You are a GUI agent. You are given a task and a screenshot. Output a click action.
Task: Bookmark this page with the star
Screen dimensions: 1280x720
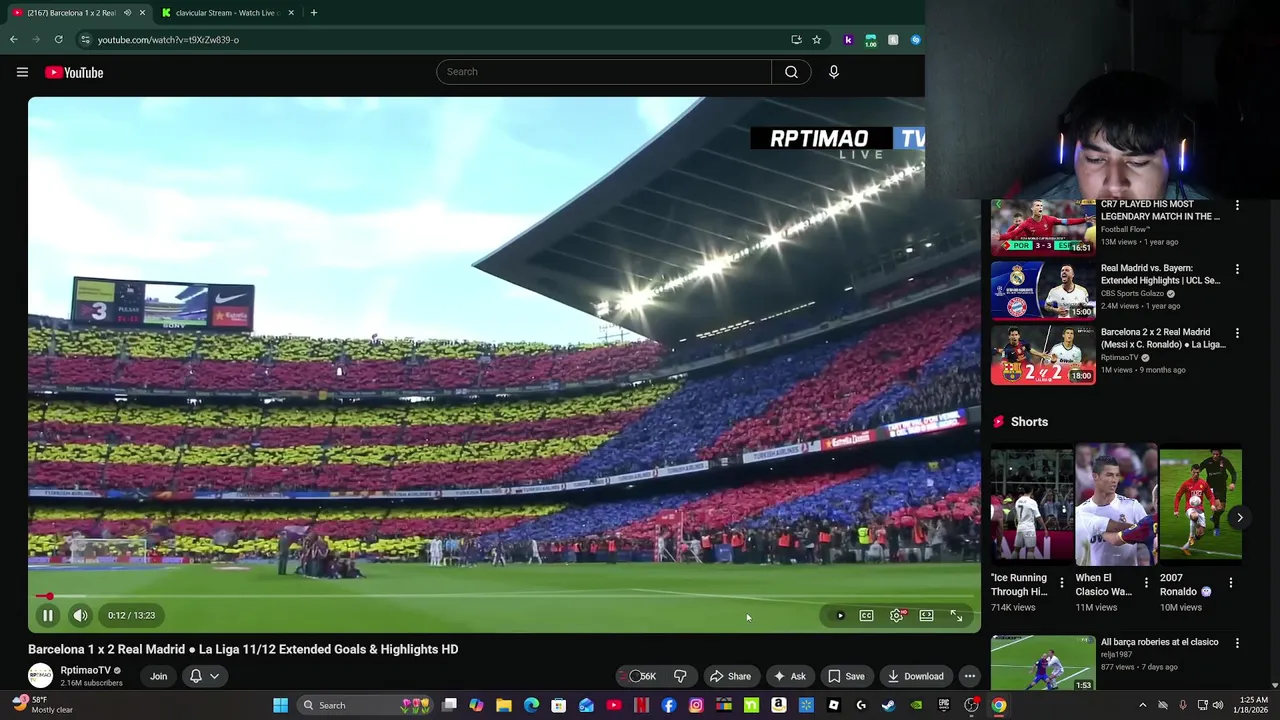pos(817,40)
